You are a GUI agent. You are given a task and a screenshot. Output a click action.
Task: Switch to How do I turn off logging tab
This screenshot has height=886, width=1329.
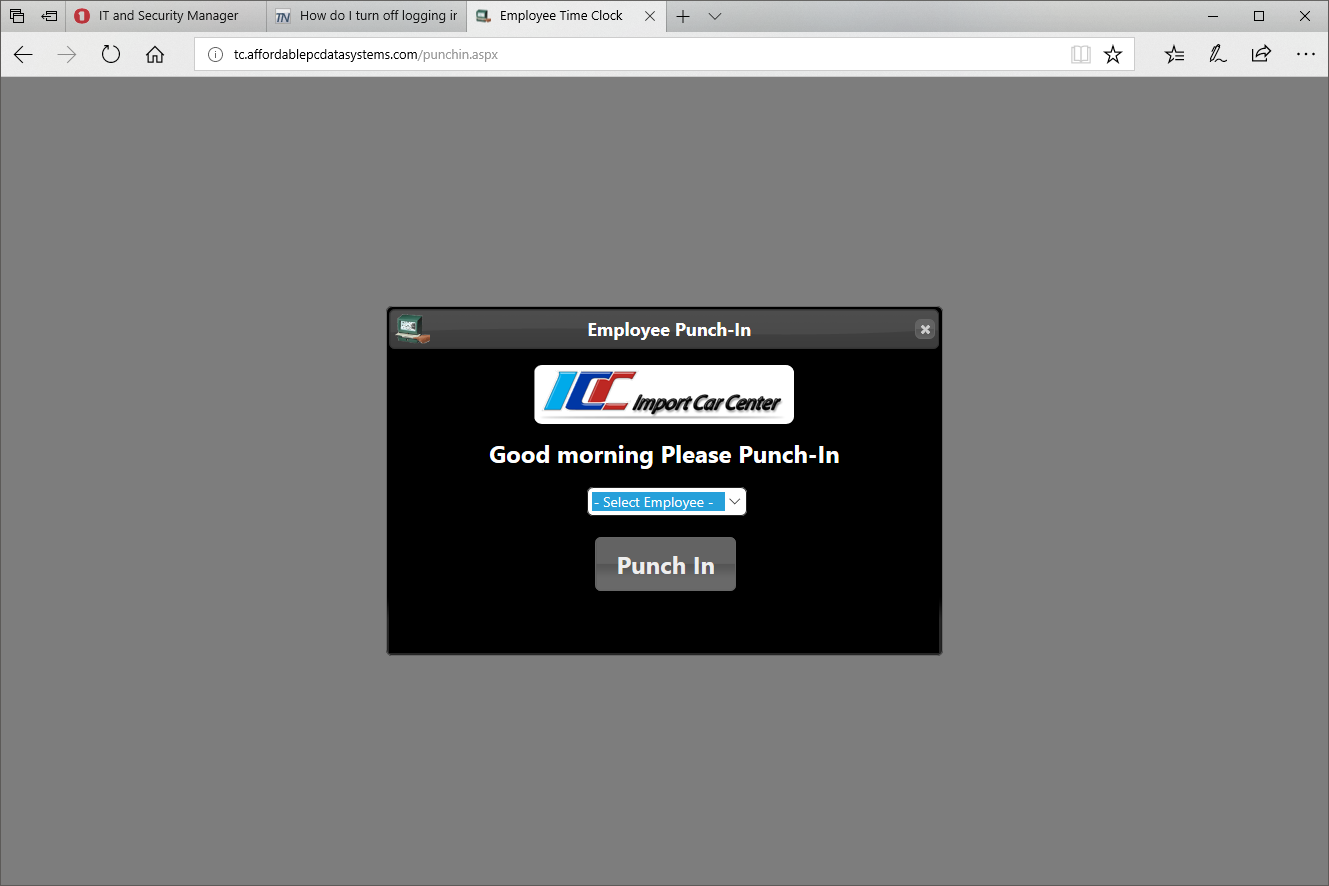click(x=367, y=16)
